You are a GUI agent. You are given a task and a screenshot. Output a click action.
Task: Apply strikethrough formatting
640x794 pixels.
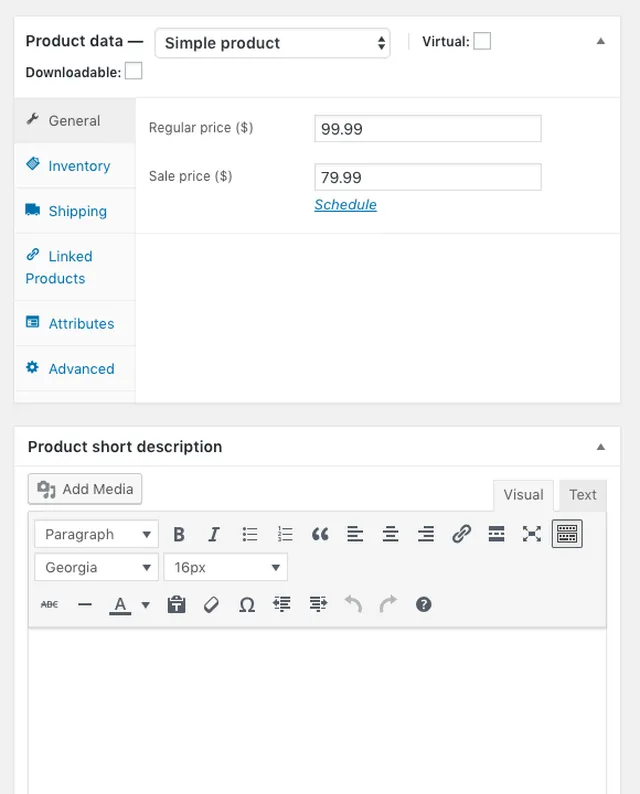coord(50,604)
